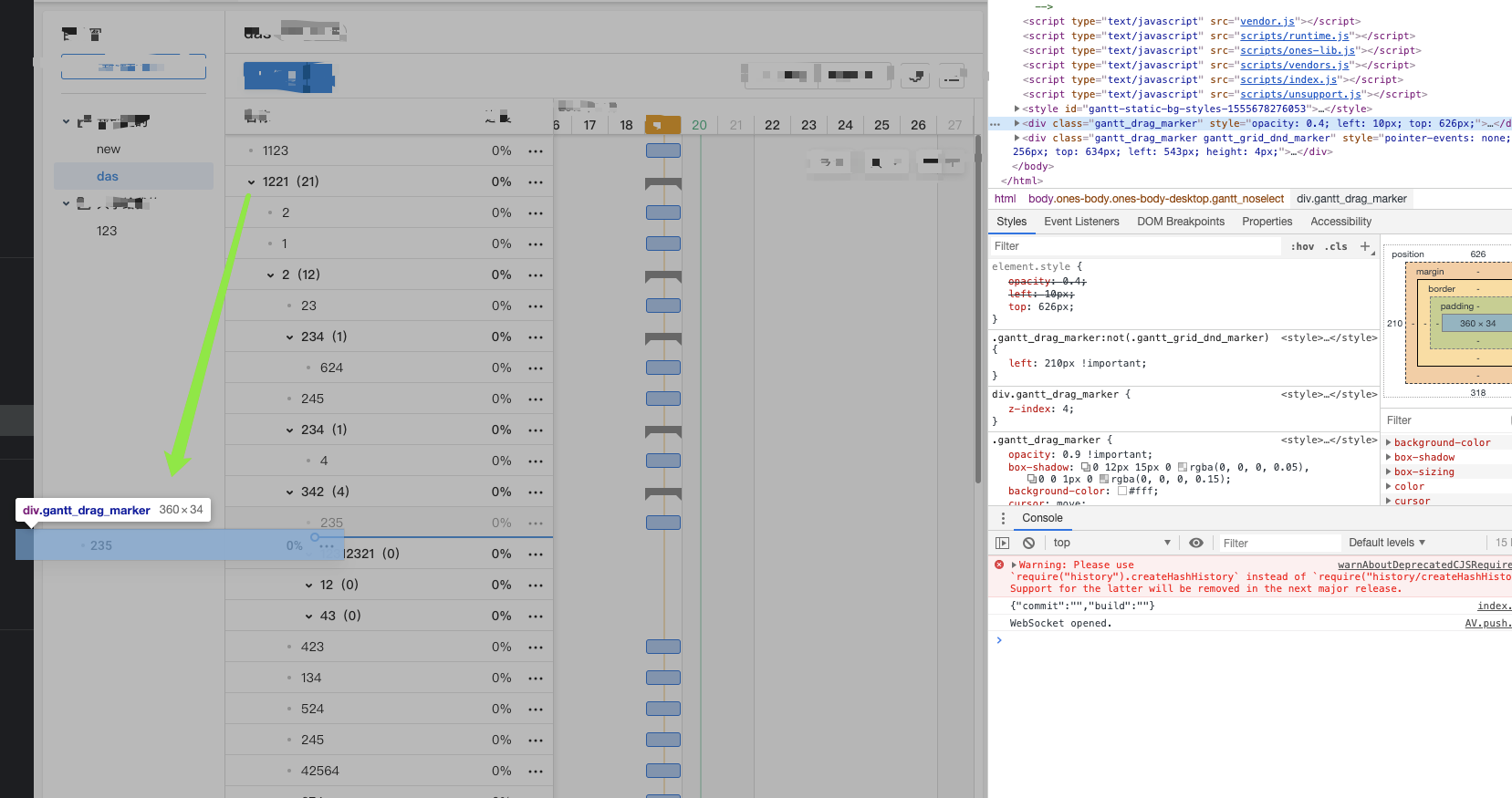Open more options for row 1123

[x=536, y=151]
